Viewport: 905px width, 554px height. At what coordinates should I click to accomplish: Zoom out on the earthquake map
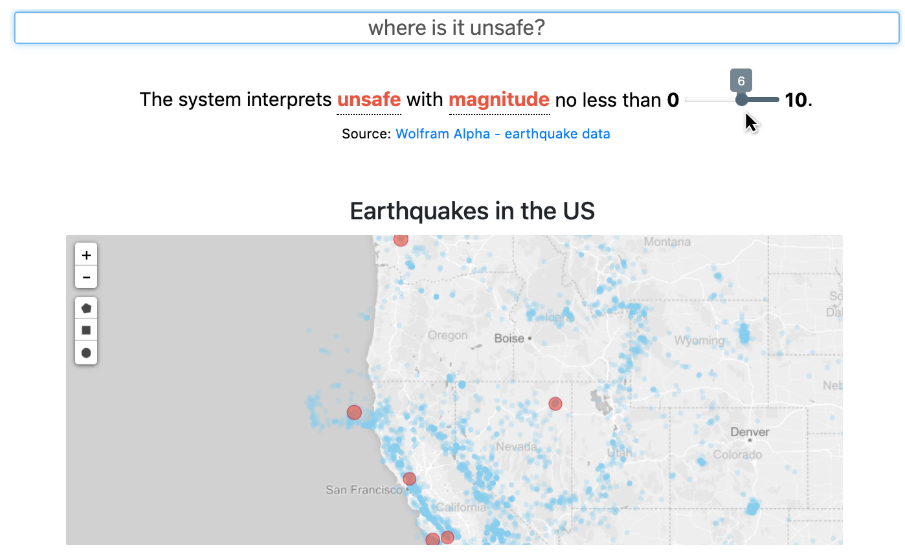[x=87, y=277]
